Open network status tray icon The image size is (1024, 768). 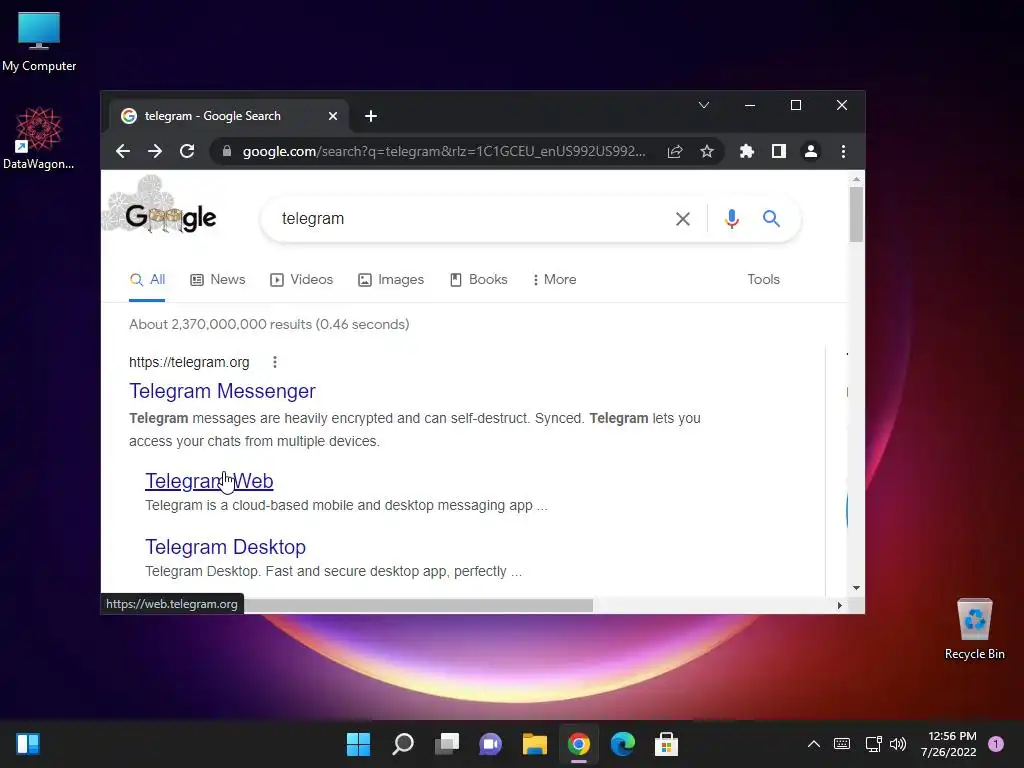pos(873,744)
